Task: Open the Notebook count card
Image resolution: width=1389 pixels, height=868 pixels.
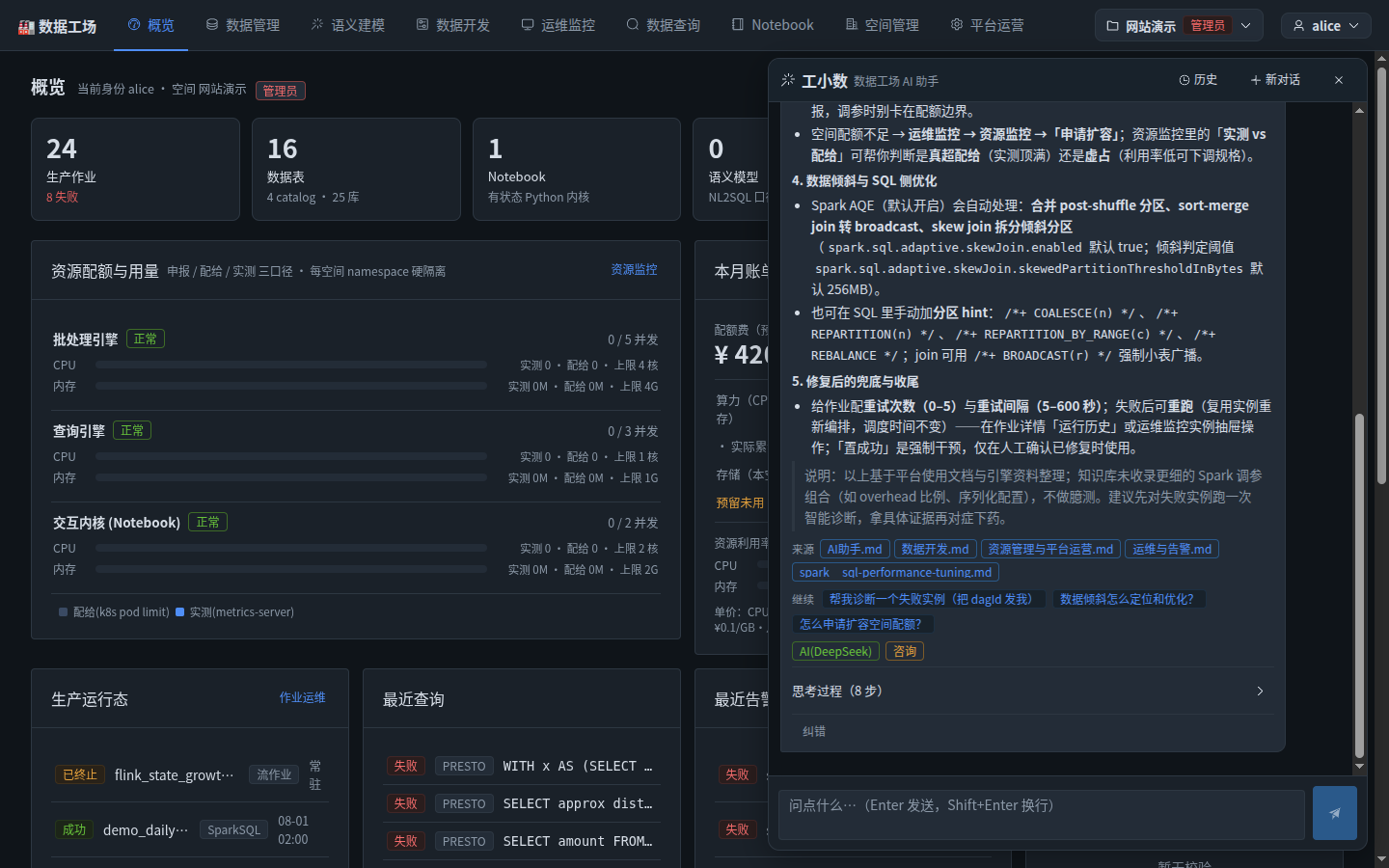Action: pos(577,170)
